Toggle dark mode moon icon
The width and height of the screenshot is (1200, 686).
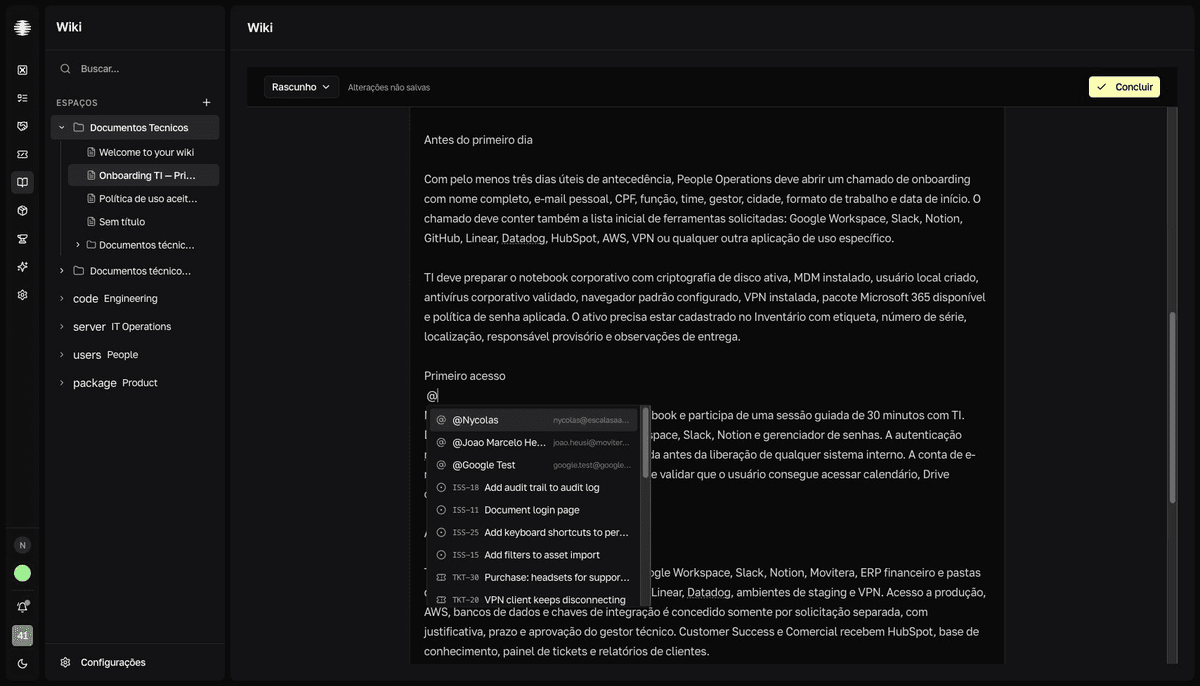click(22, 664)
